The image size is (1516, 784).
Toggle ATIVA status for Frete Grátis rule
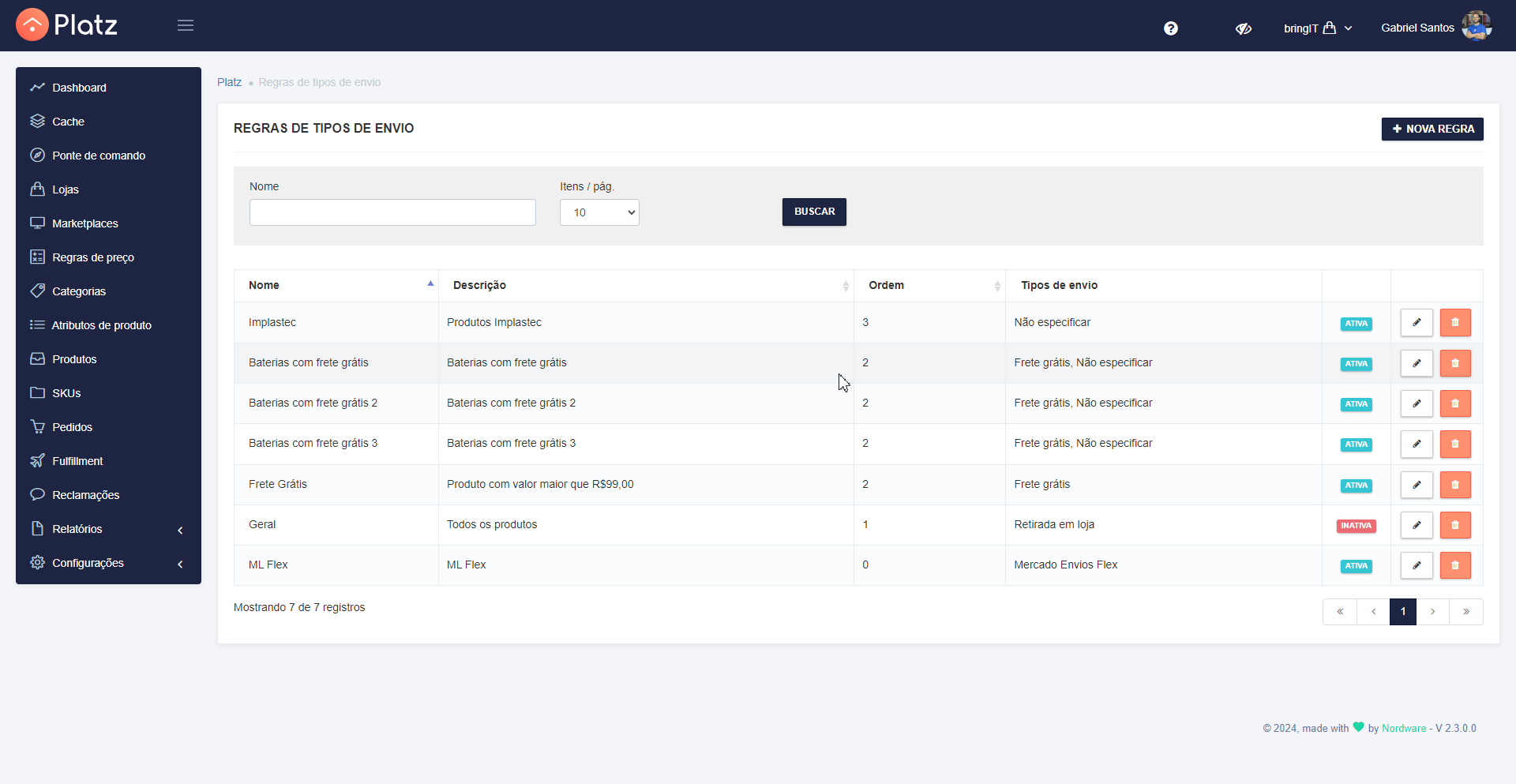click(x=1356, y=486)
